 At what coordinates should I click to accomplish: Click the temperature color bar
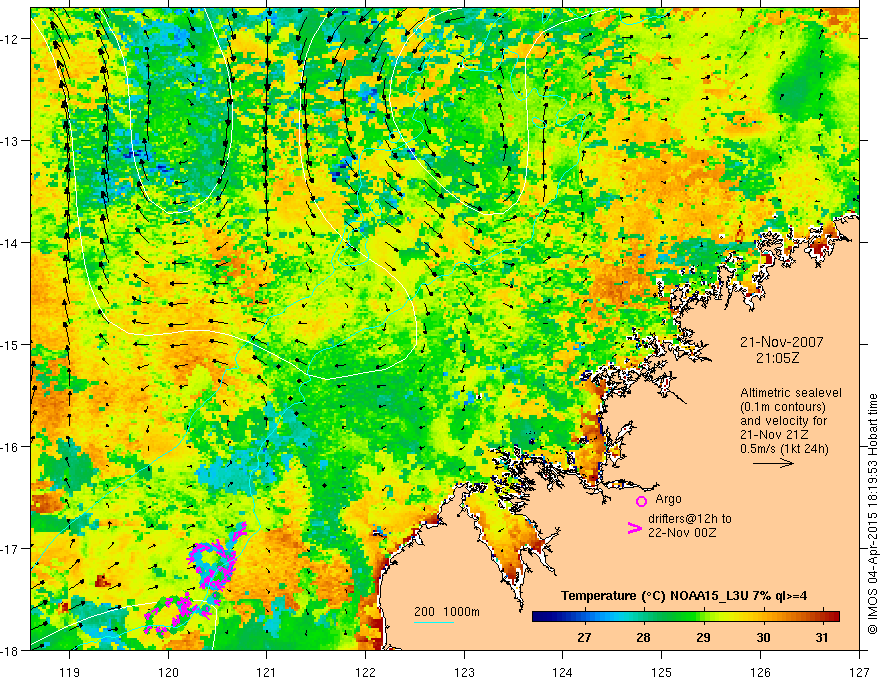tap(685, 617)
